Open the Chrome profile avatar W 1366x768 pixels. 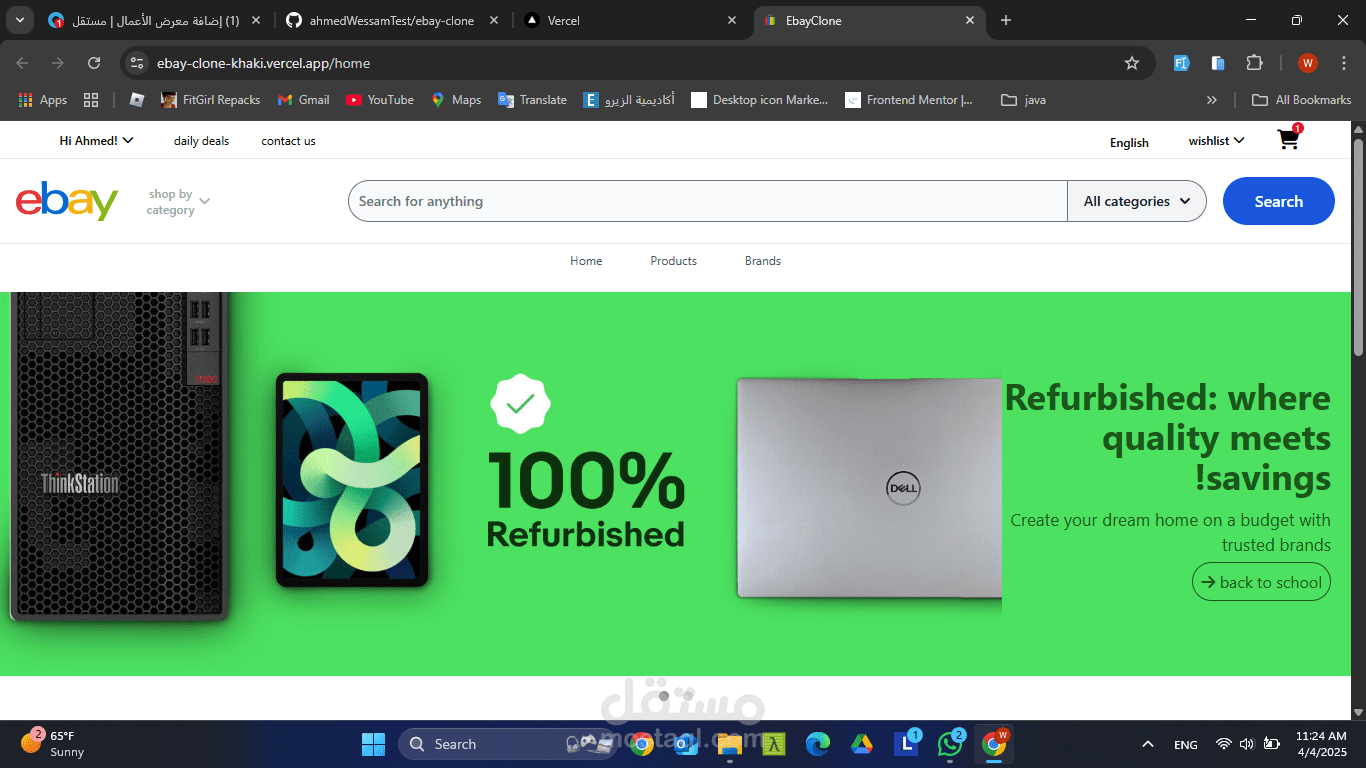1308,63
